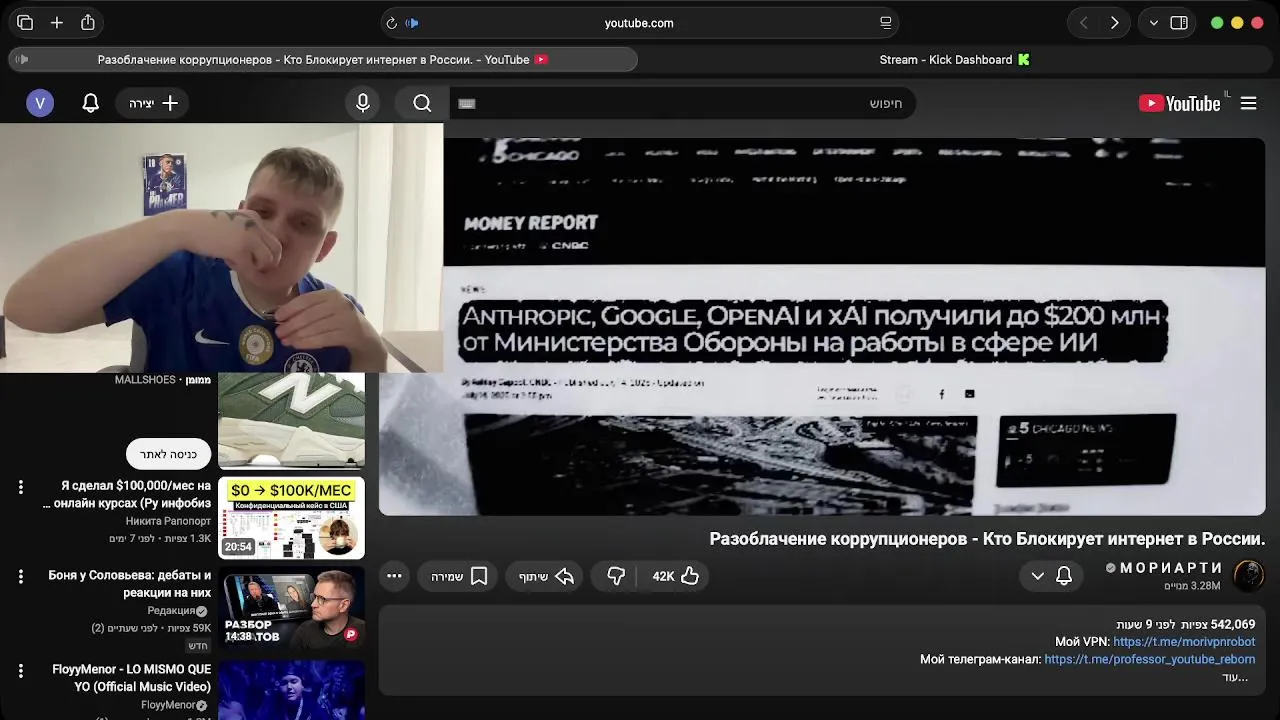
Task: Click the reader icon in address bar
Action: pyautogui.click(x=886, y=23)
